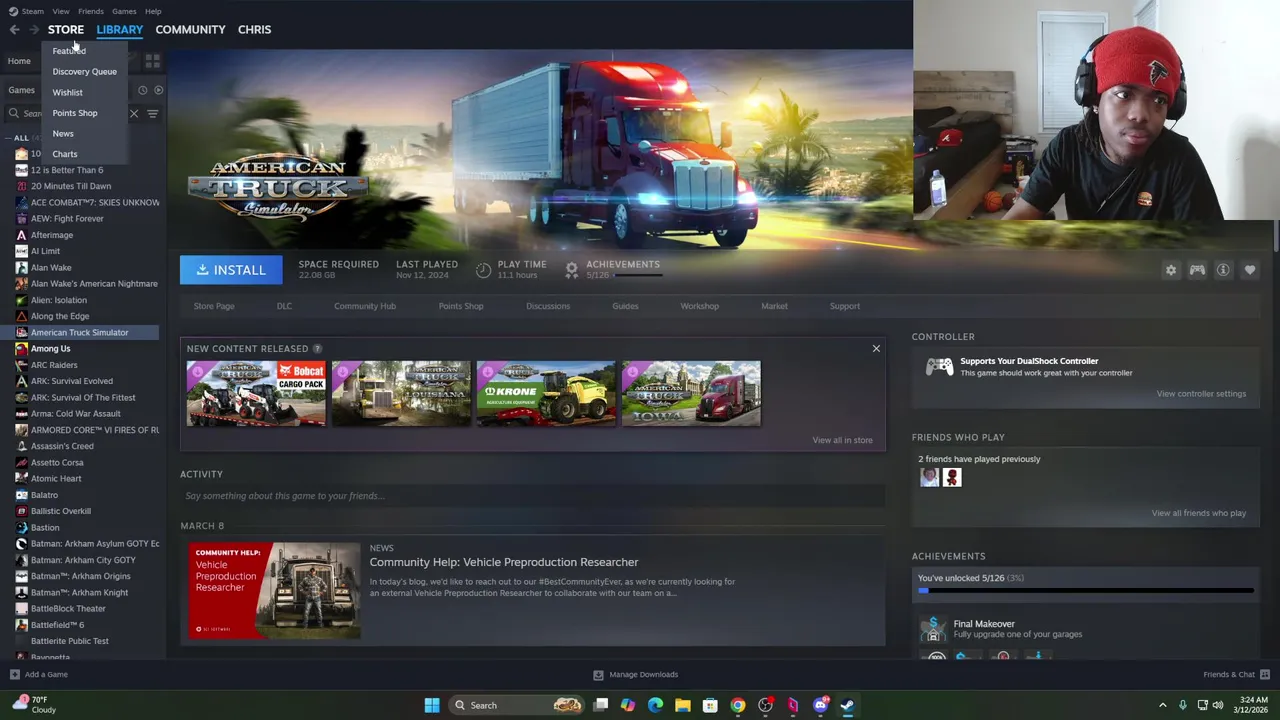1280x720 pixels.
Task: Open the Steam menu in menu bar
Action: coord(33,11)
